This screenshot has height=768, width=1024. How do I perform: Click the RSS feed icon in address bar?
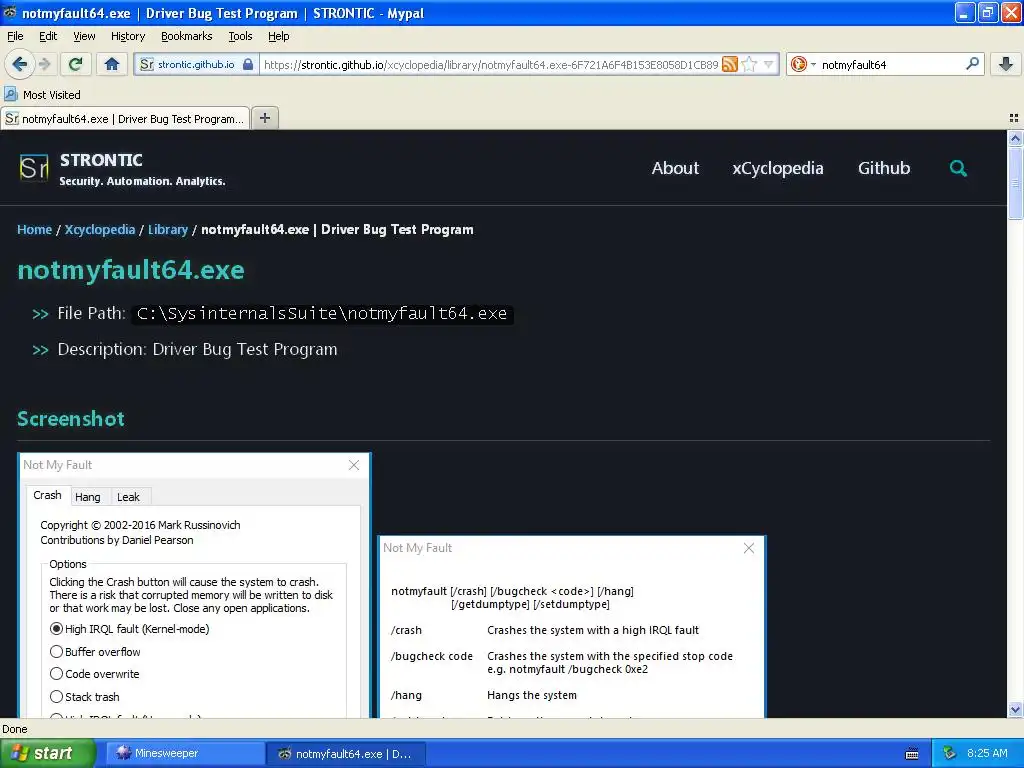pyautogui.click(x=730, y=64)
